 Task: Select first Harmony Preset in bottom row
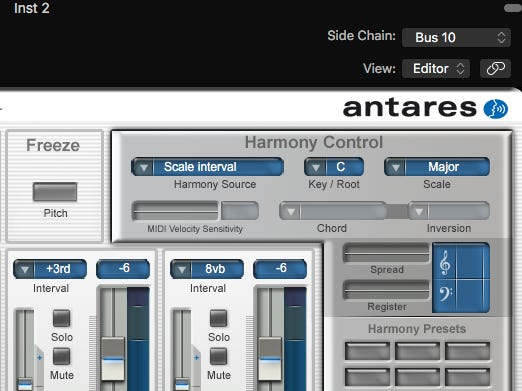[367, 377]
